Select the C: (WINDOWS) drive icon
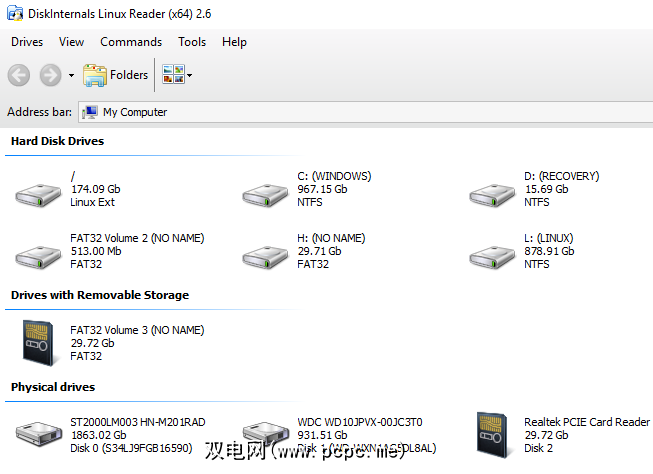Viewport: 653px width, 474px height. [x=265, y=195]
